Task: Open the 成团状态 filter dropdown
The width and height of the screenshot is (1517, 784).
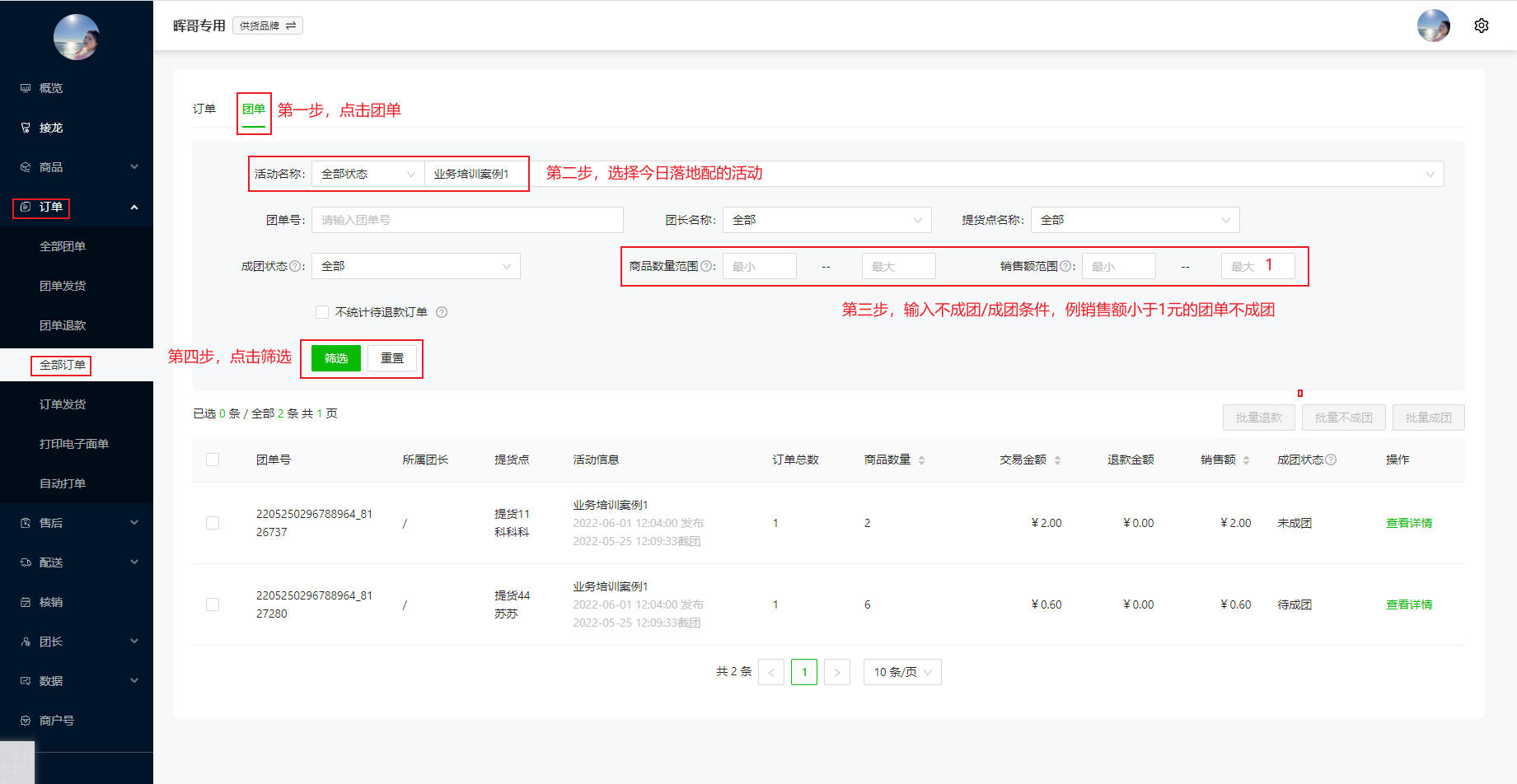Action: tap(416, 266)
